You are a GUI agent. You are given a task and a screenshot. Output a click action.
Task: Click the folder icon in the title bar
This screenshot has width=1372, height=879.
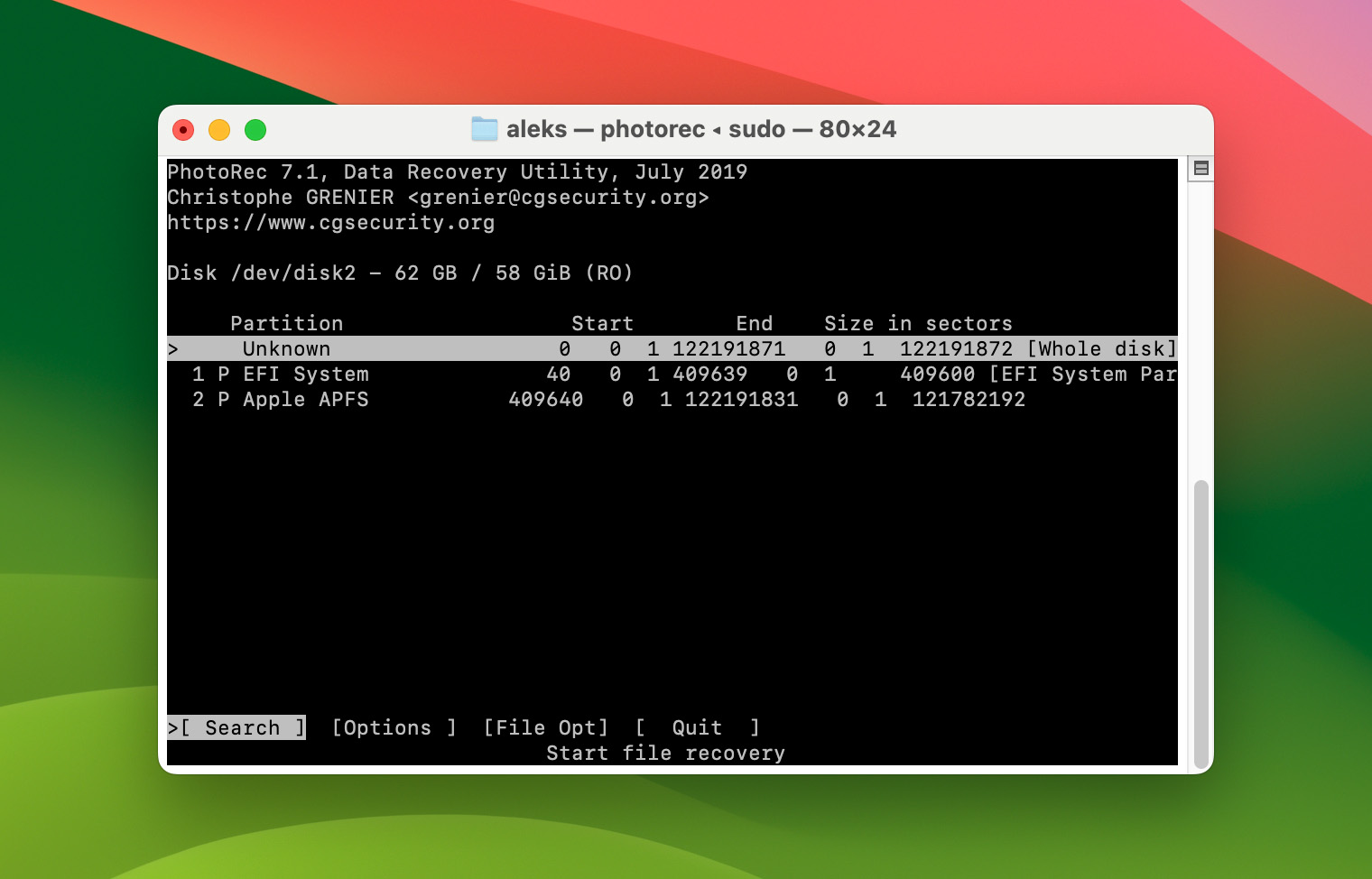coord(485,129)
